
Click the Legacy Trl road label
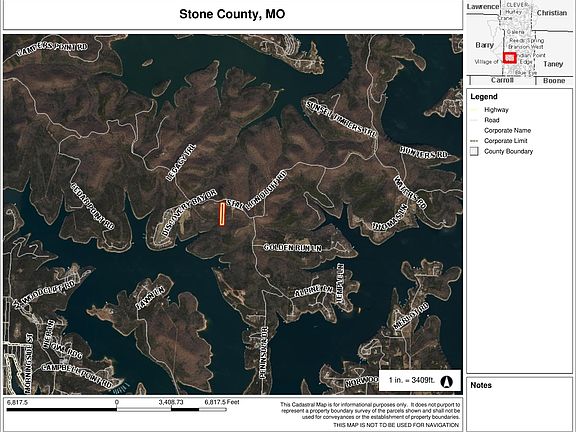click(181, 163)
